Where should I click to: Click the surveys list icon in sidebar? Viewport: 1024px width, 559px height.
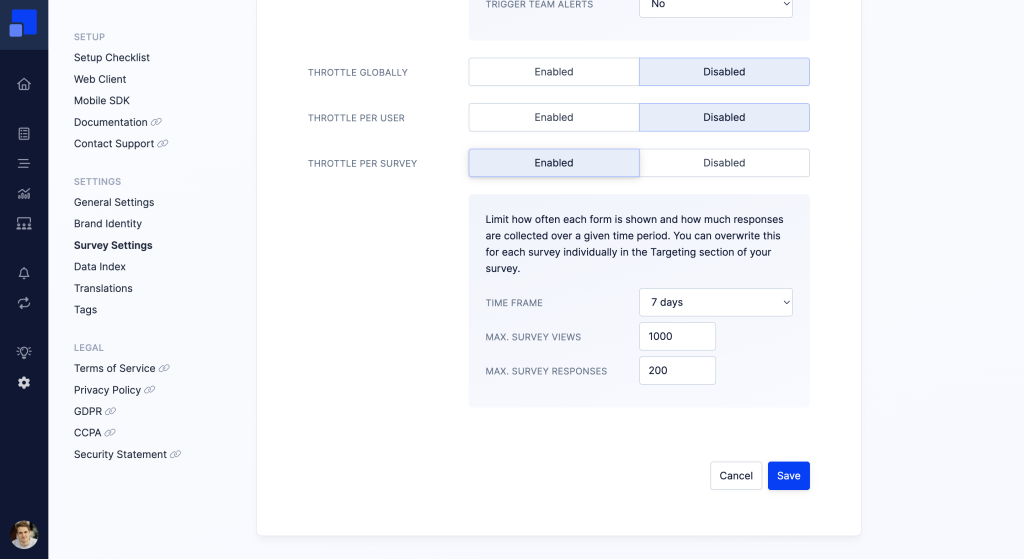24,134
